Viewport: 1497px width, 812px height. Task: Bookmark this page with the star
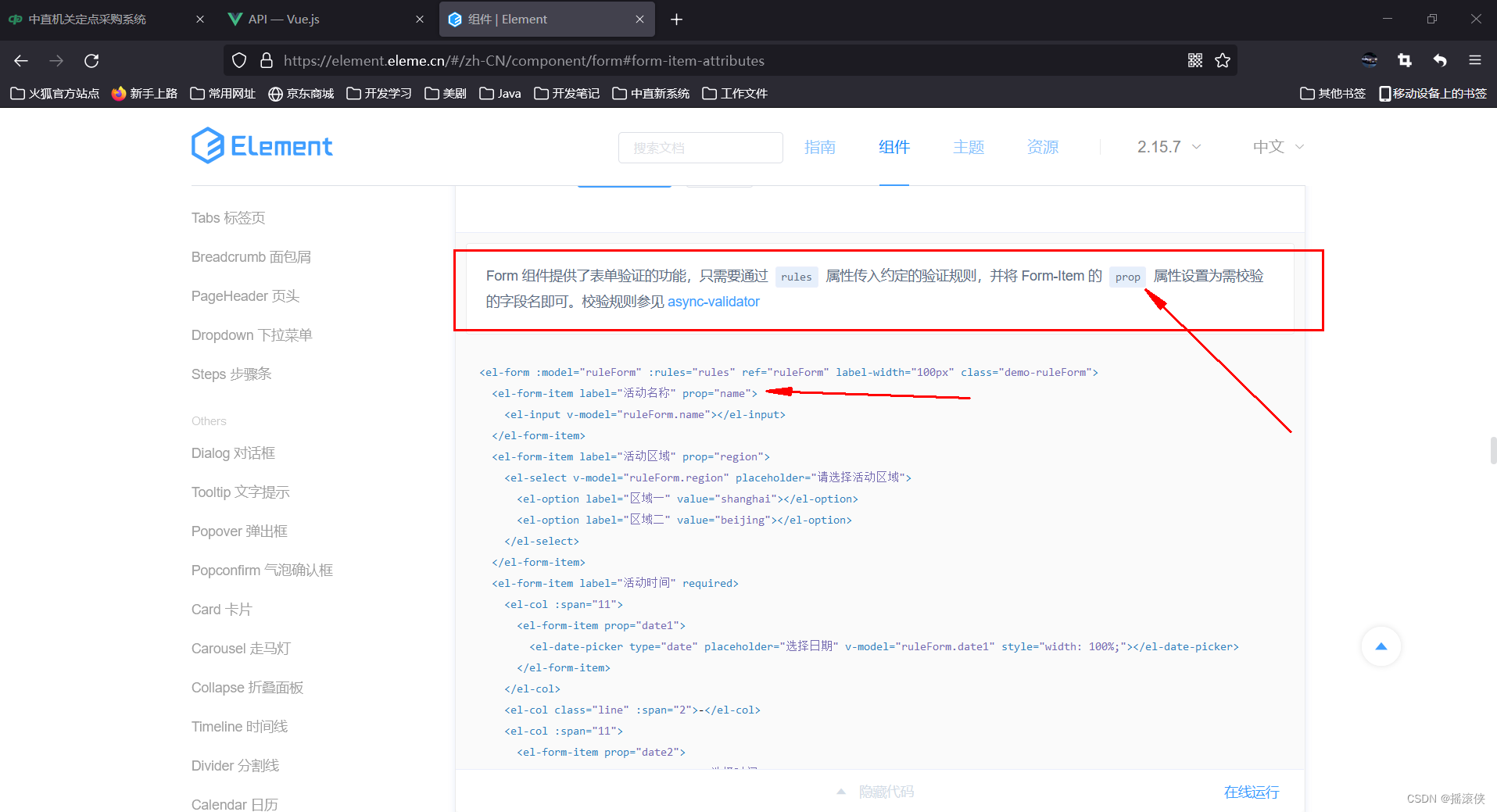tap(1223, 60)
